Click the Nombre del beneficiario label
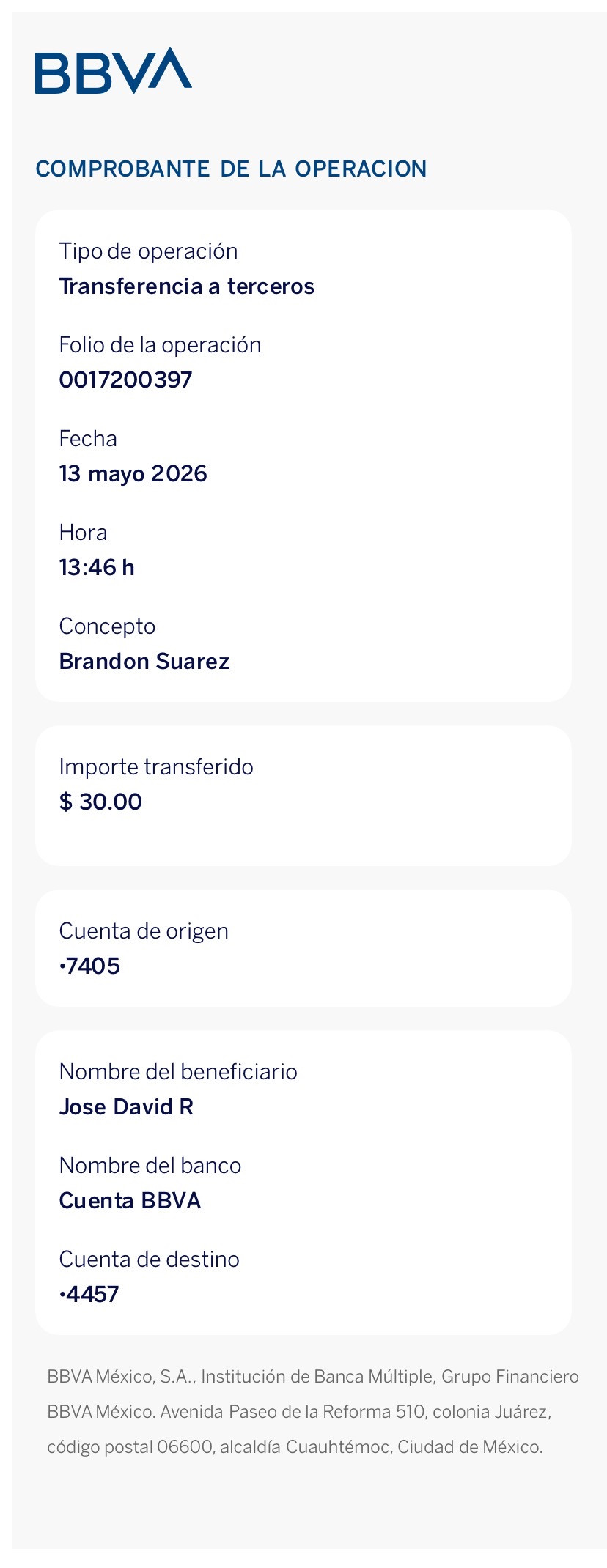Image resolution: width=607 pixels, height=1568 pixels. 178,1072
